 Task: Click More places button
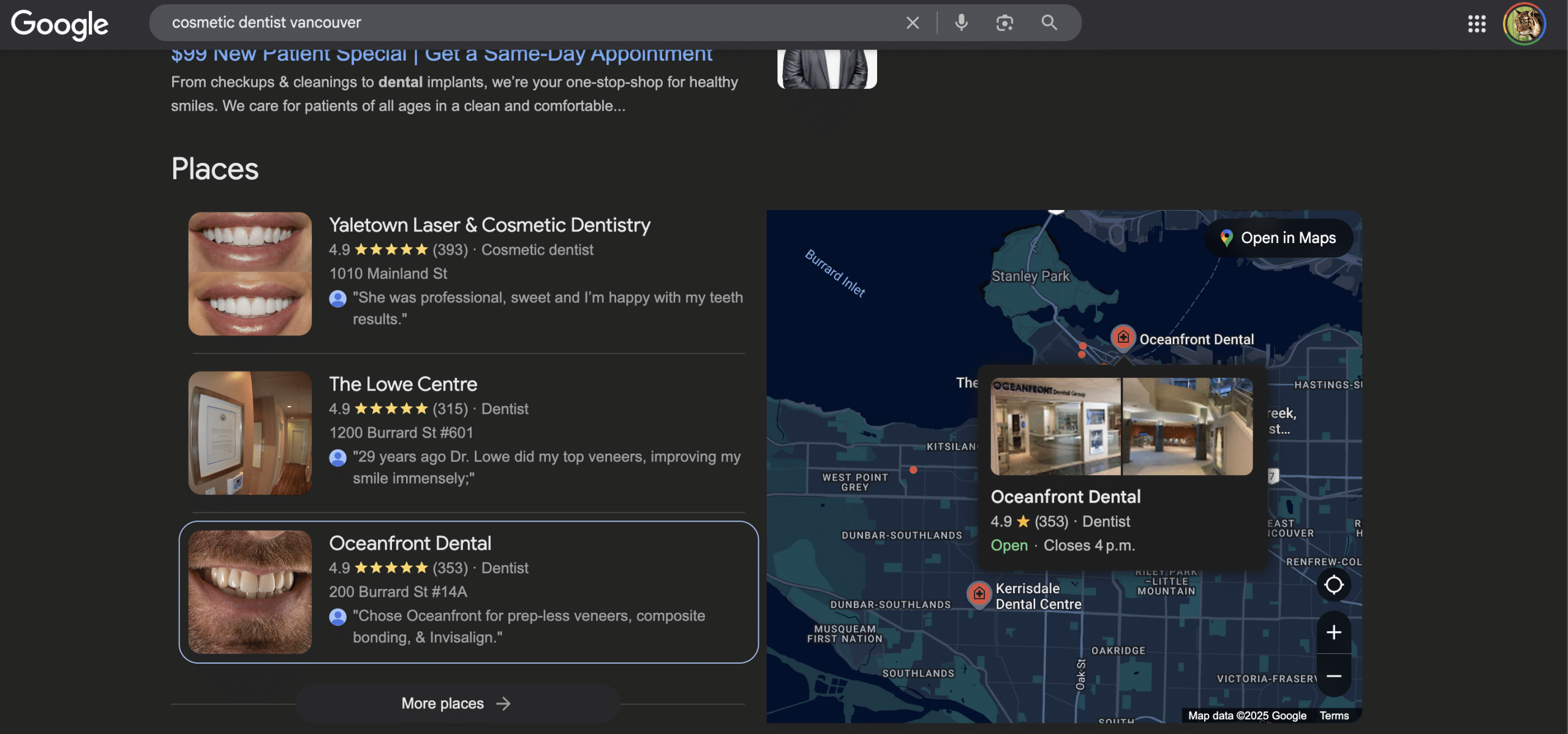pos(457,703)
